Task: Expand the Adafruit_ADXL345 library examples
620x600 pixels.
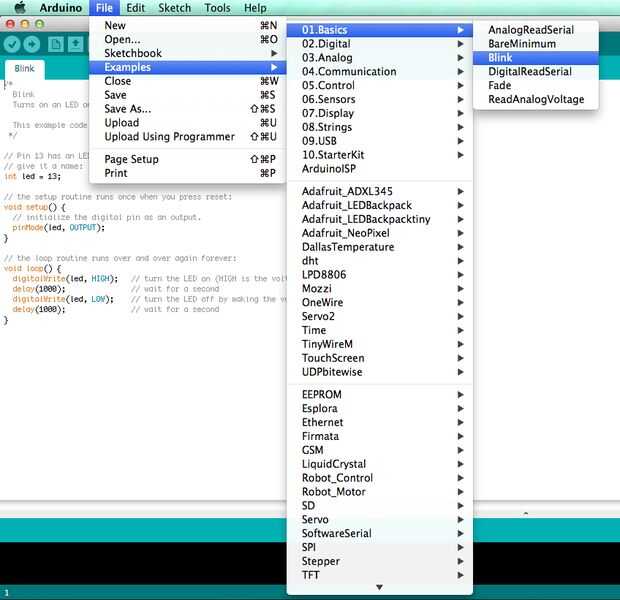Action: (379, 191)
